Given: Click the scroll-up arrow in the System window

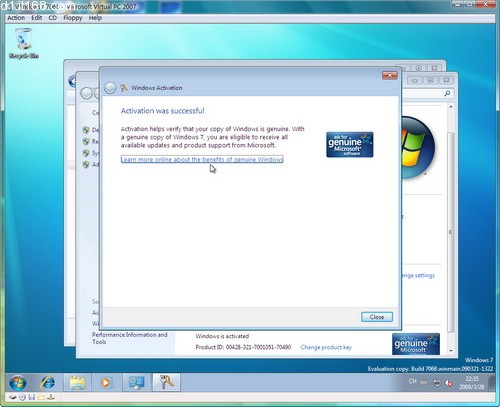Looking at the screenshot, I should coord(451,107).
